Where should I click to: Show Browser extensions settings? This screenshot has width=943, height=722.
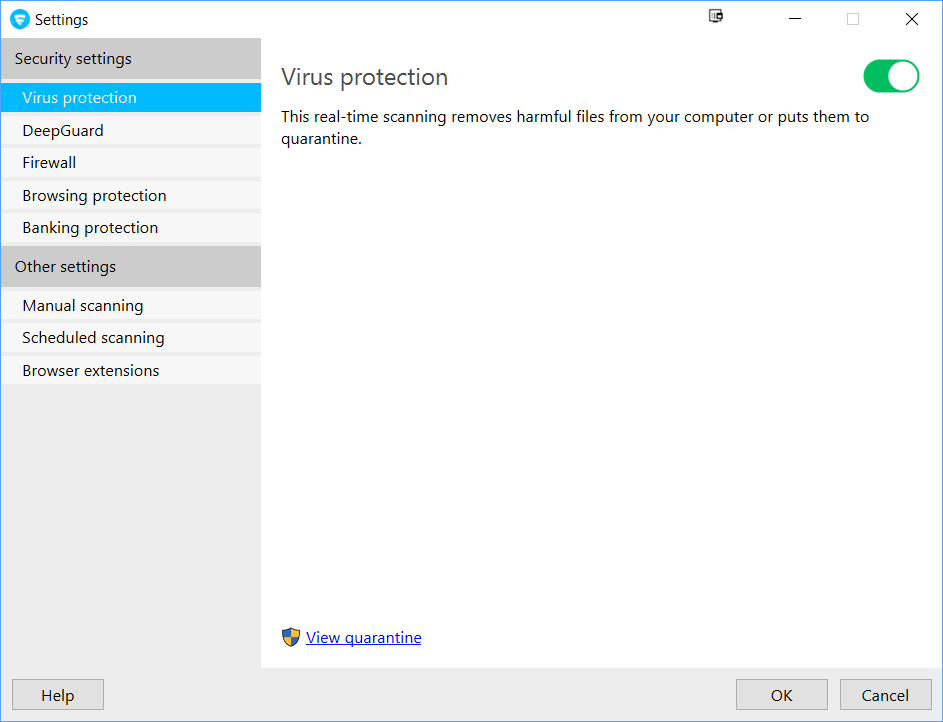click(130, 371)
